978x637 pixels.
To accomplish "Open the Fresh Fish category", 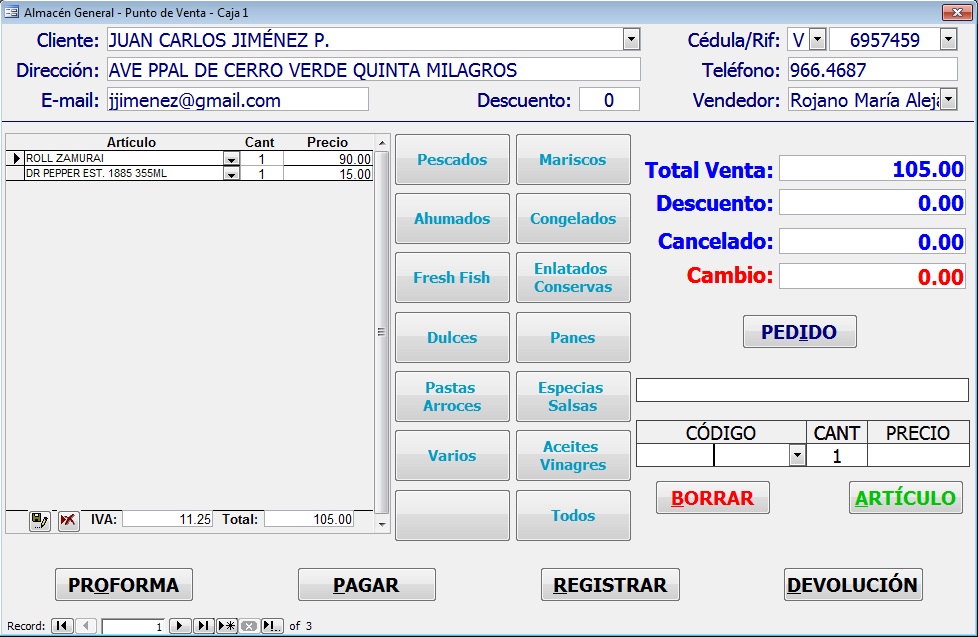I will 452,278.
